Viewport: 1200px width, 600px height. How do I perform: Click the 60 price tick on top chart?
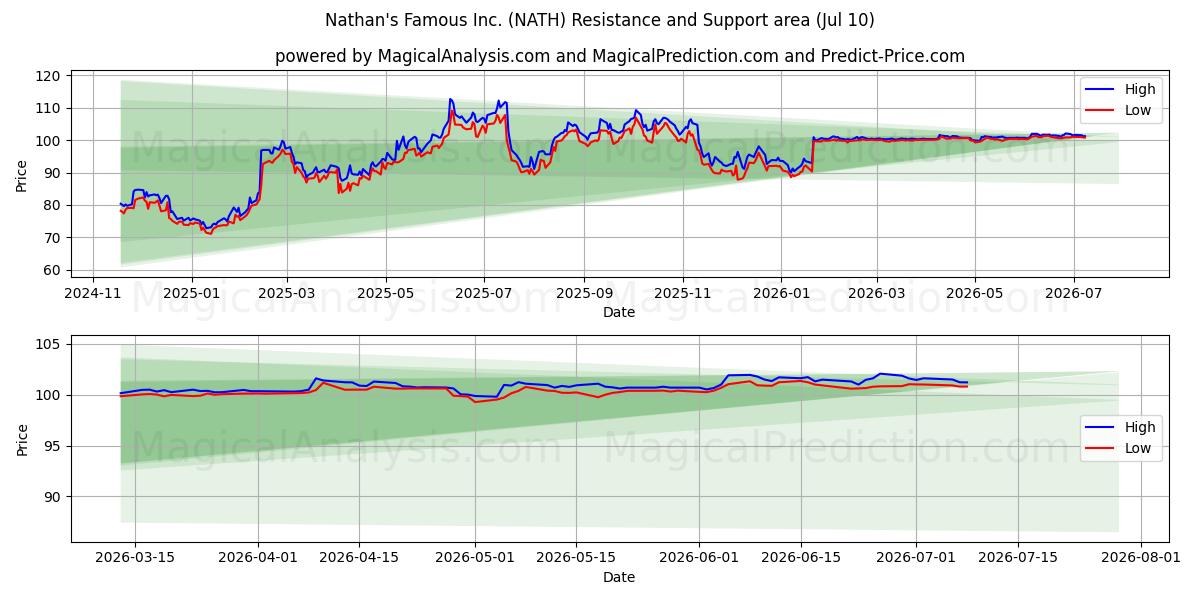point(54,270)
